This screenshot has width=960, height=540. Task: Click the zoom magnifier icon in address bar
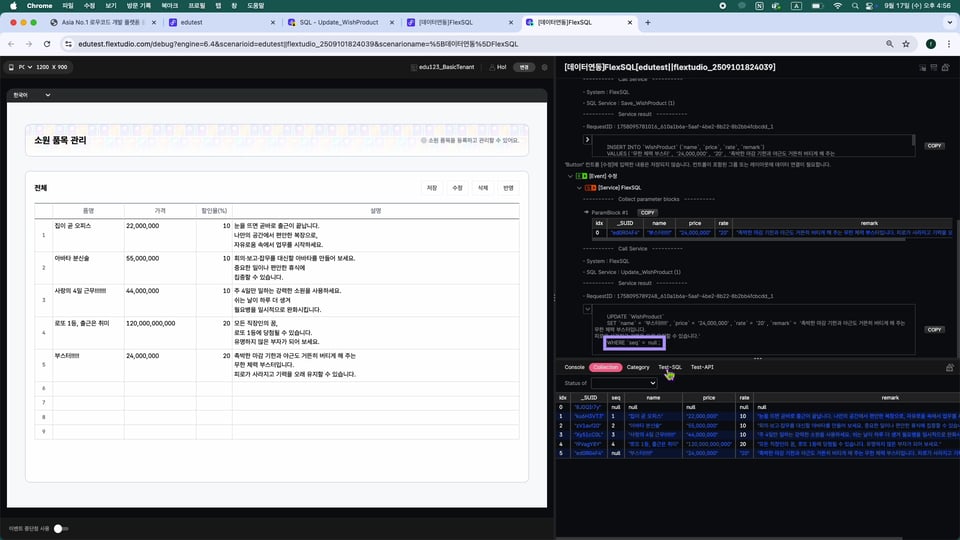(x=890, y=44)
